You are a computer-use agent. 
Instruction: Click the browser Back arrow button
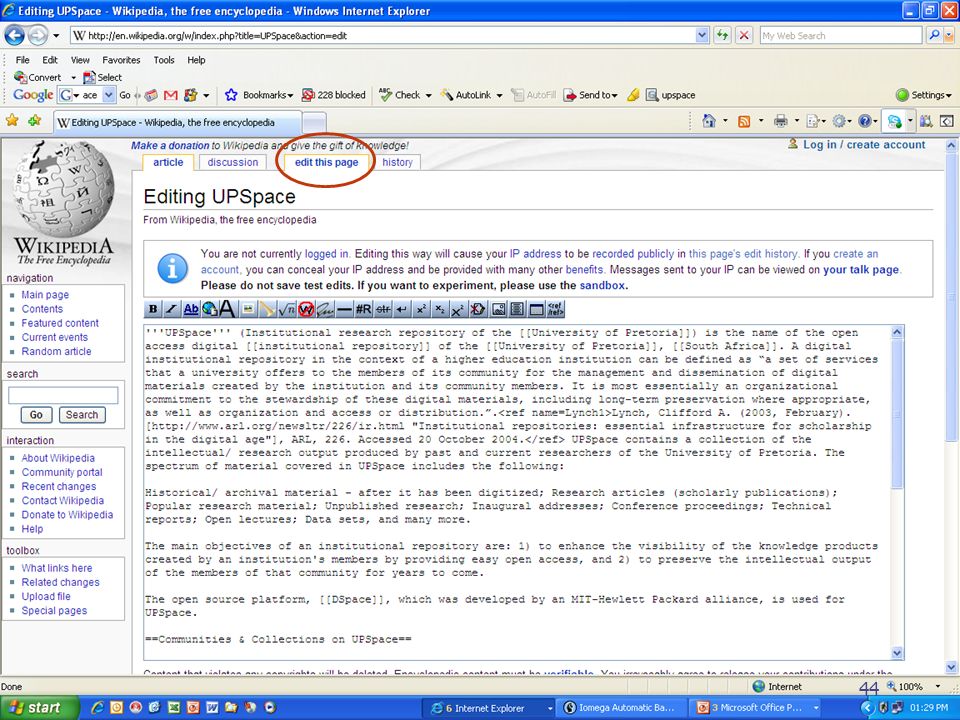(x=15, y=36)
